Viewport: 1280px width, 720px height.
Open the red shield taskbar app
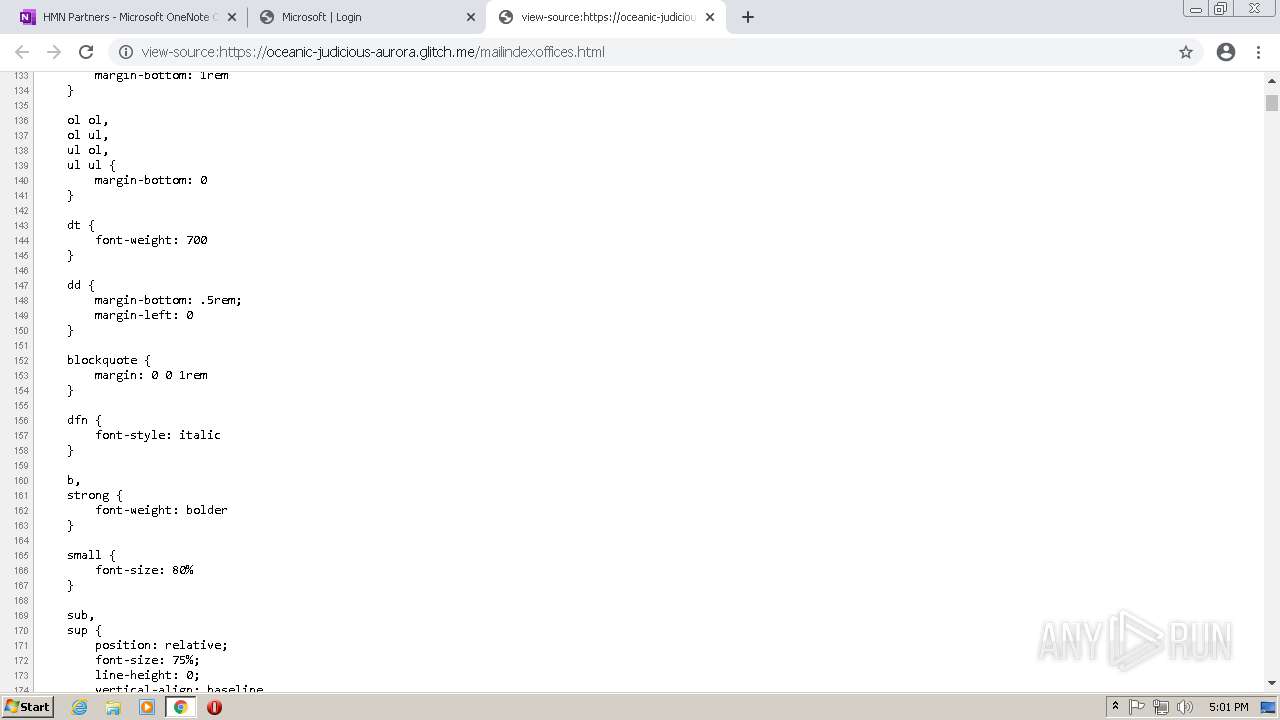(x=214, y=707)
